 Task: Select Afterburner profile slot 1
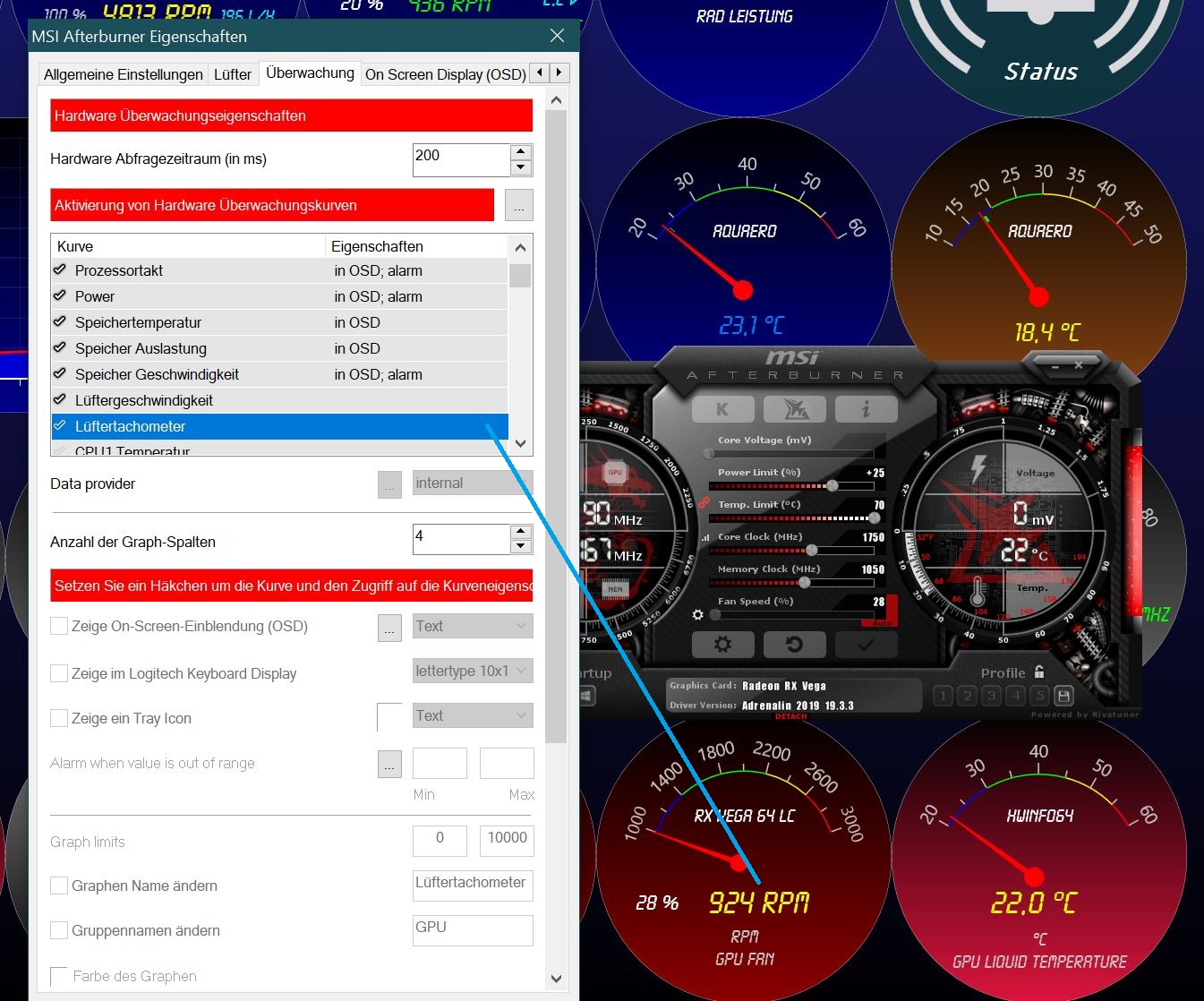coord(943,696)
